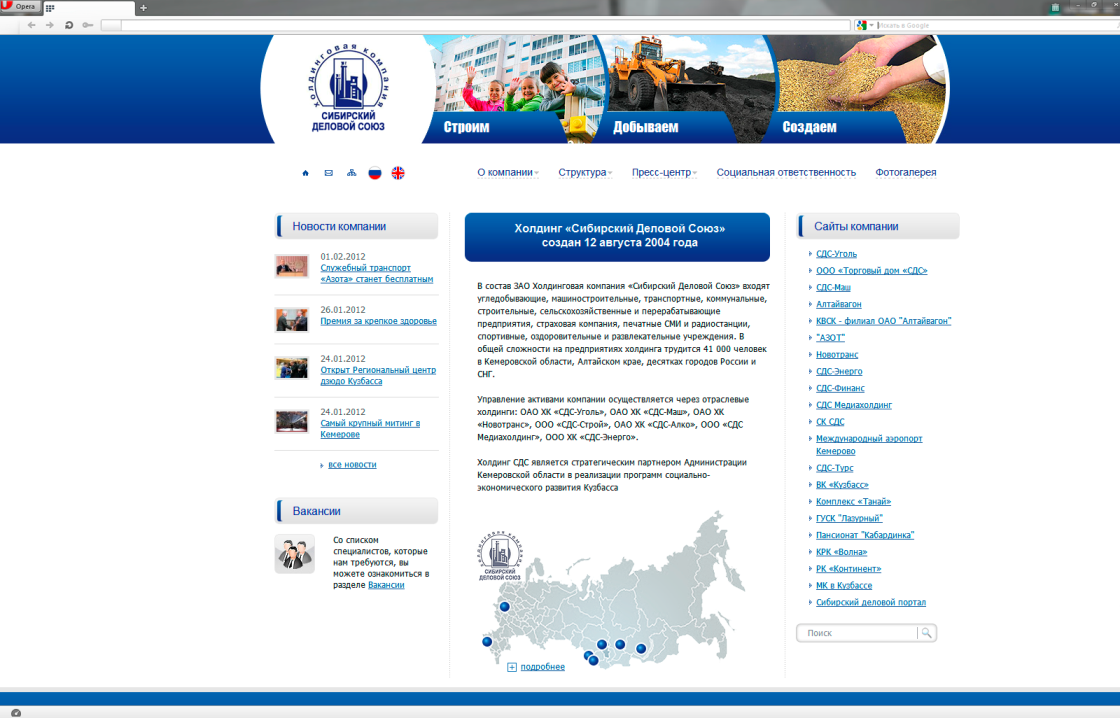Click the status bar icon at bottom left

(16, 712)
